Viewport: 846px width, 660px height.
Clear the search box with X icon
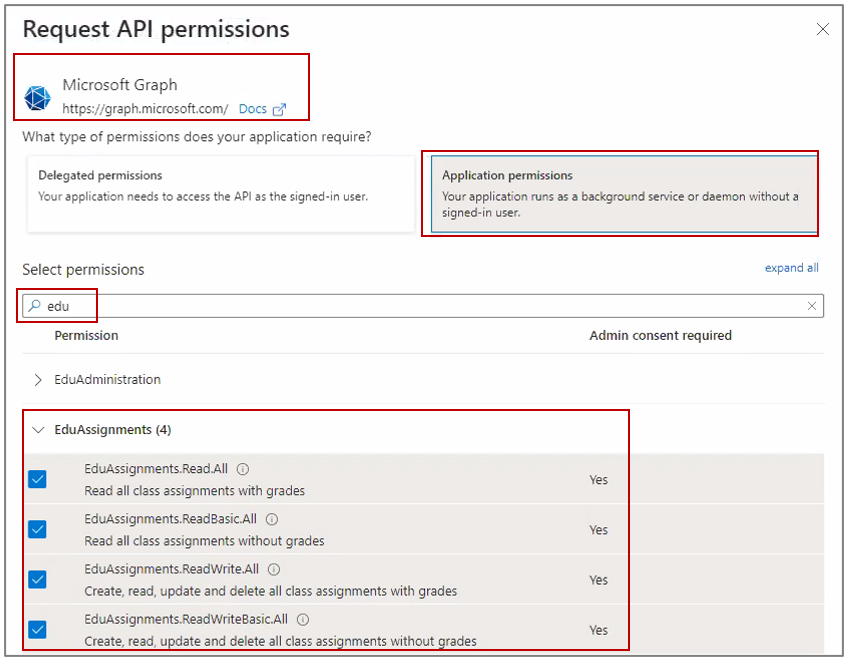(x=812, y=306)
